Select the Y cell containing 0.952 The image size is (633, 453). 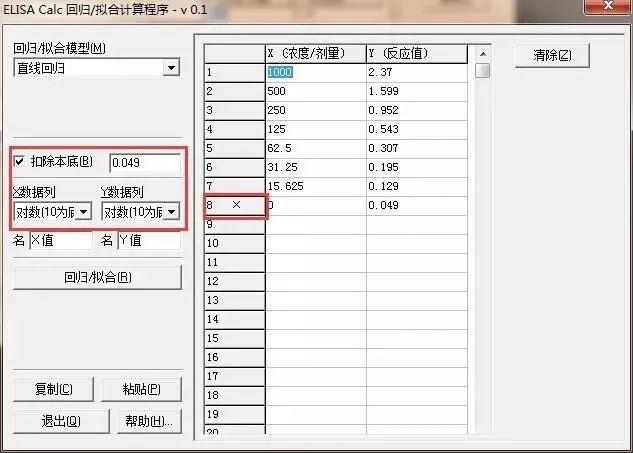(x=417, y=111)
